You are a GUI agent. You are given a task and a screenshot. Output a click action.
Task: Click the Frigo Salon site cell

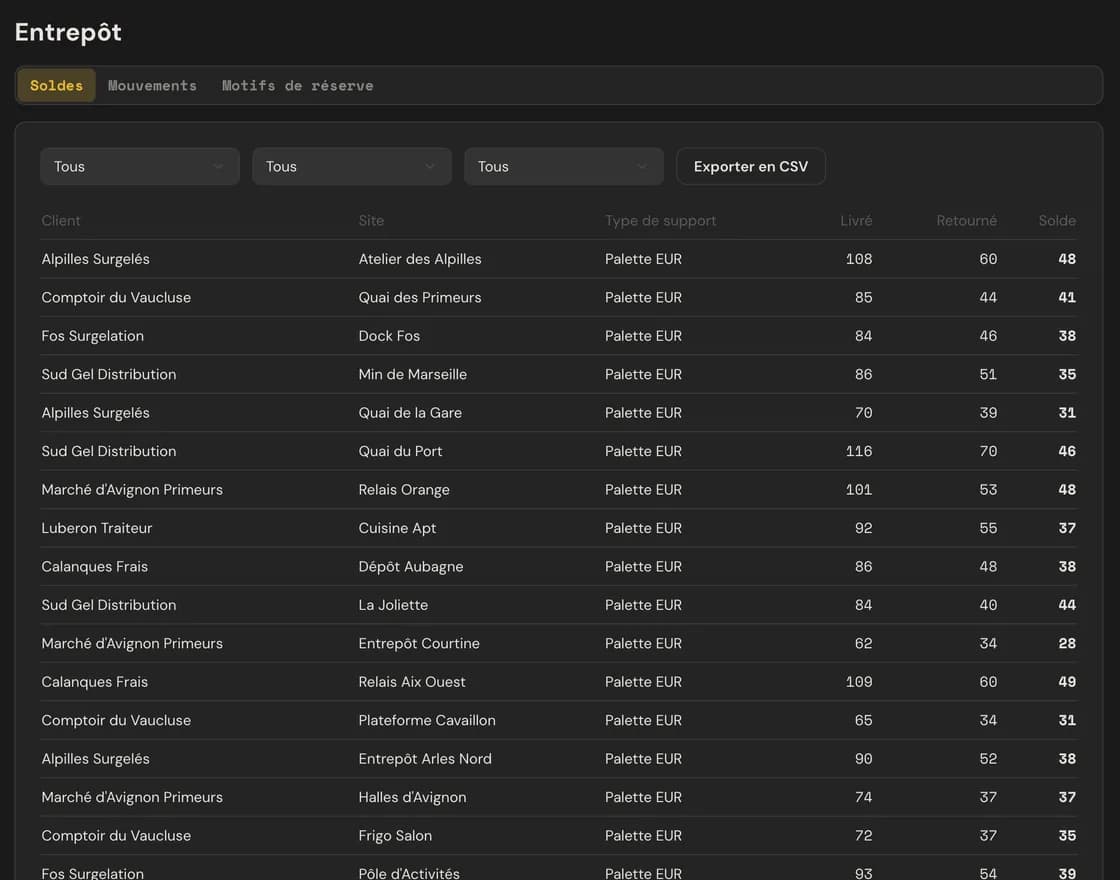click(395, 836)
